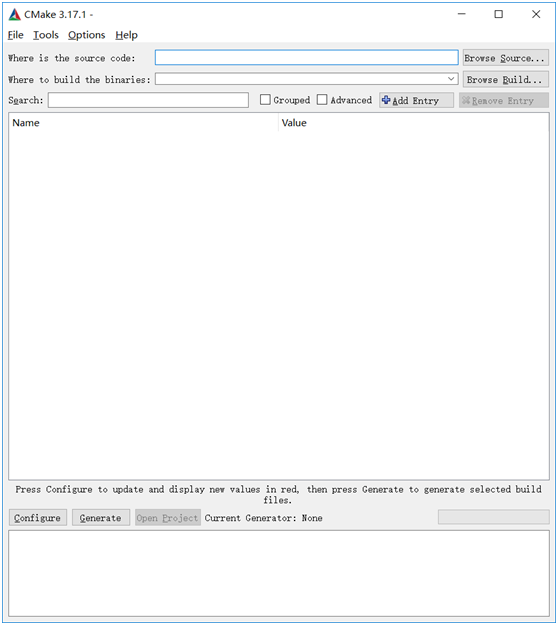Click the progress bar beside generator label
558x625 pixels.
coord(493,517)
